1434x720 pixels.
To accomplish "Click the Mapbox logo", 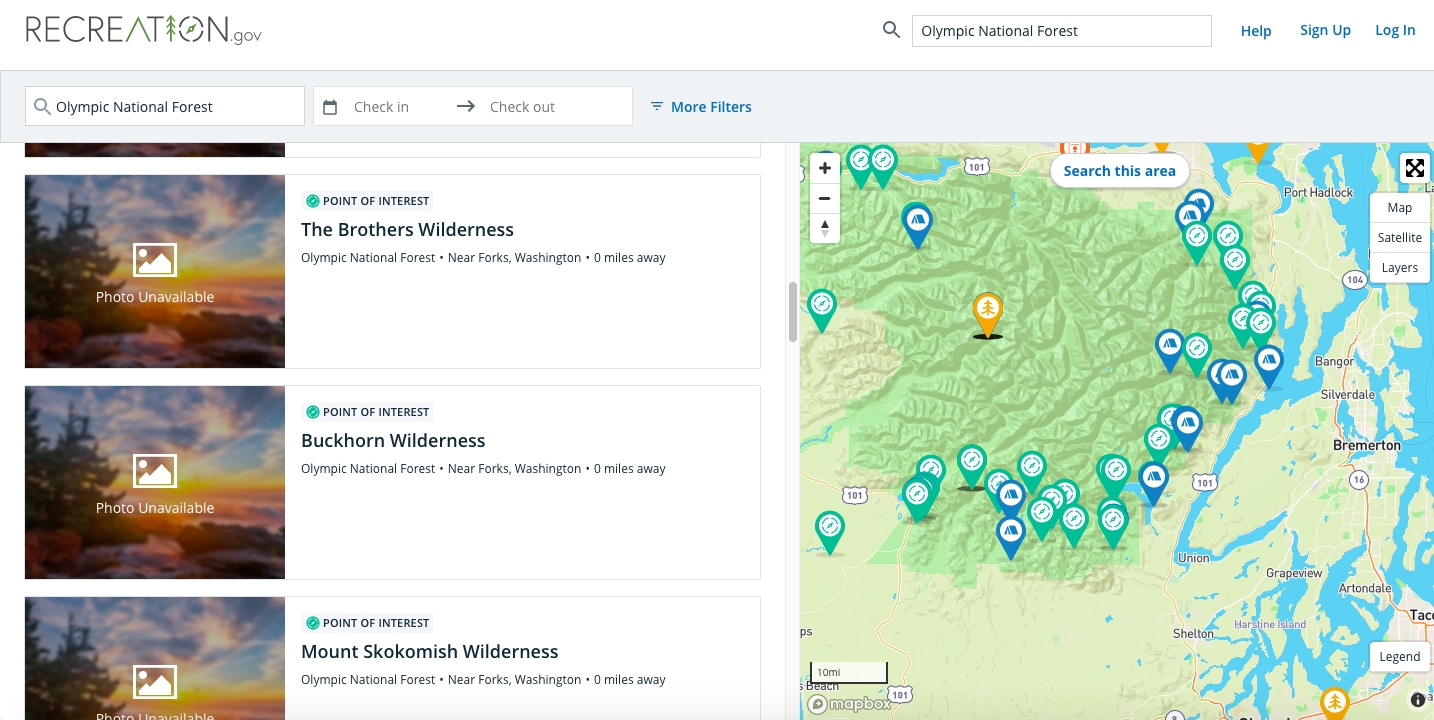I will pyautogui.click(x=849, y=704).
